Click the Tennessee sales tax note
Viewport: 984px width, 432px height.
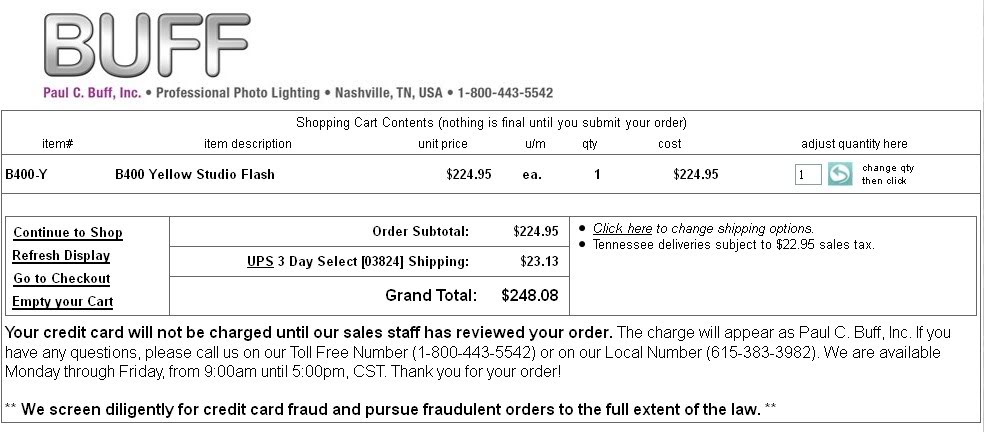tap(733, 245)
